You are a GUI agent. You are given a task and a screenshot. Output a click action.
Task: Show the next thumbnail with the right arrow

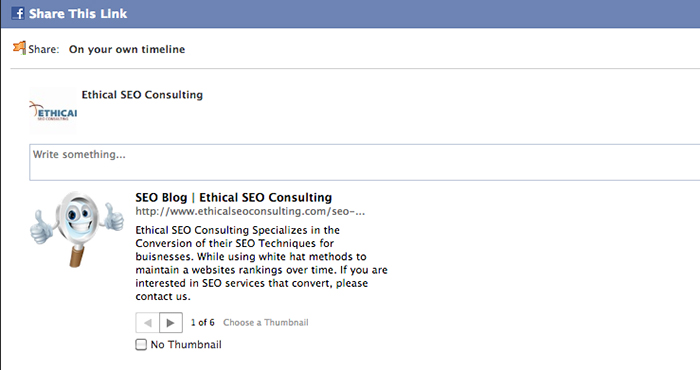171,322
